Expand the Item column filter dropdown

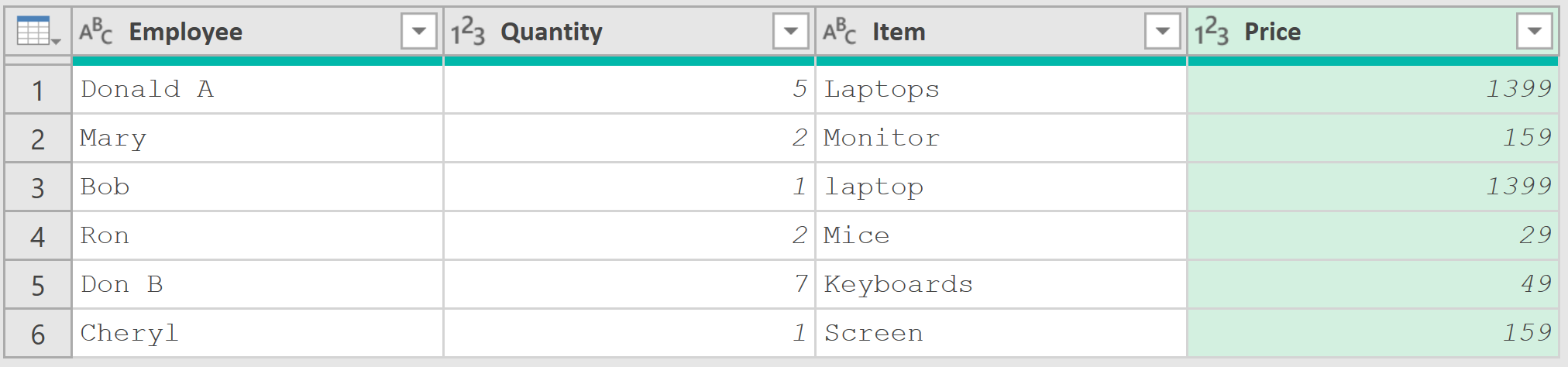pos(1163,32)
